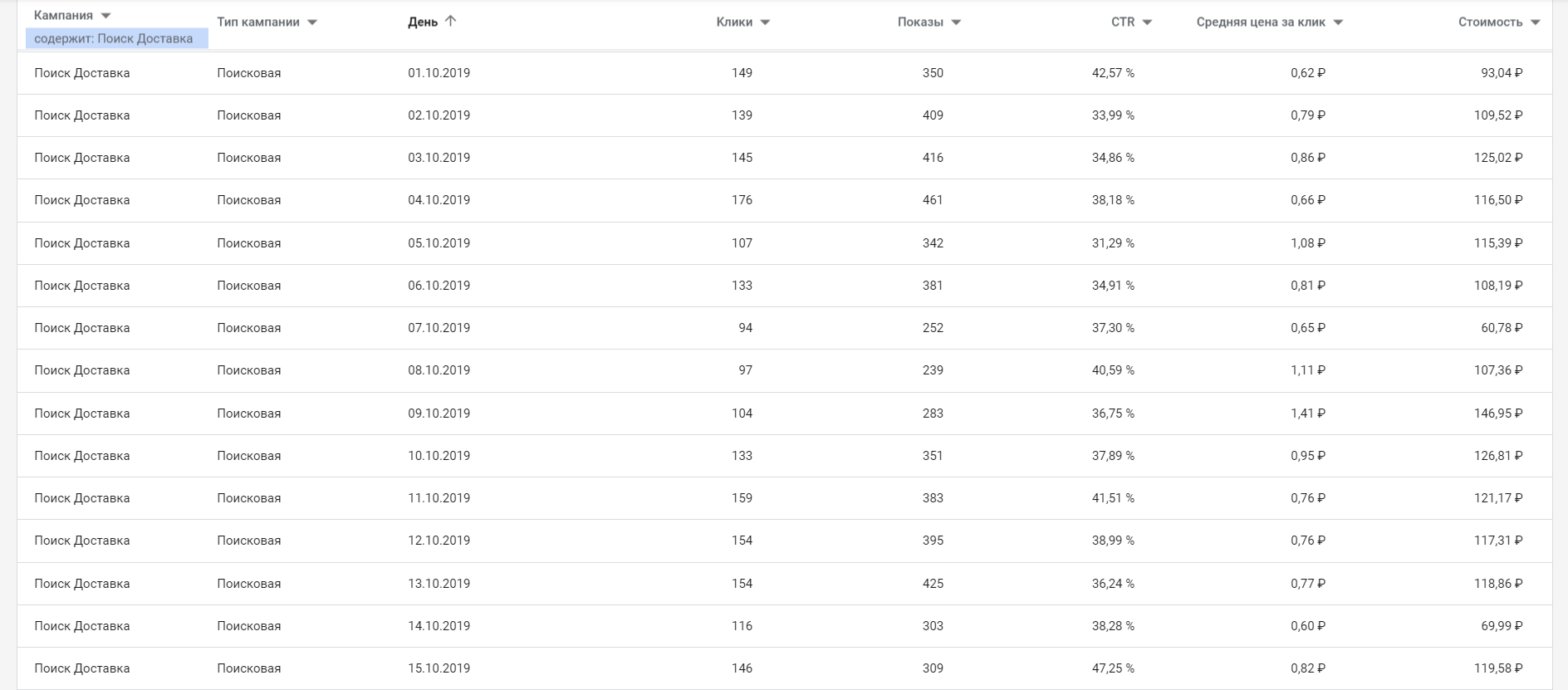Click the 176 clicks value

pos(742,200)
